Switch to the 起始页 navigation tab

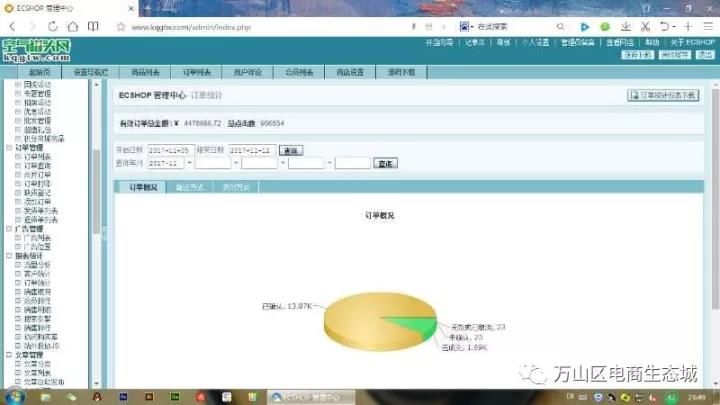[x=39, y=72]
